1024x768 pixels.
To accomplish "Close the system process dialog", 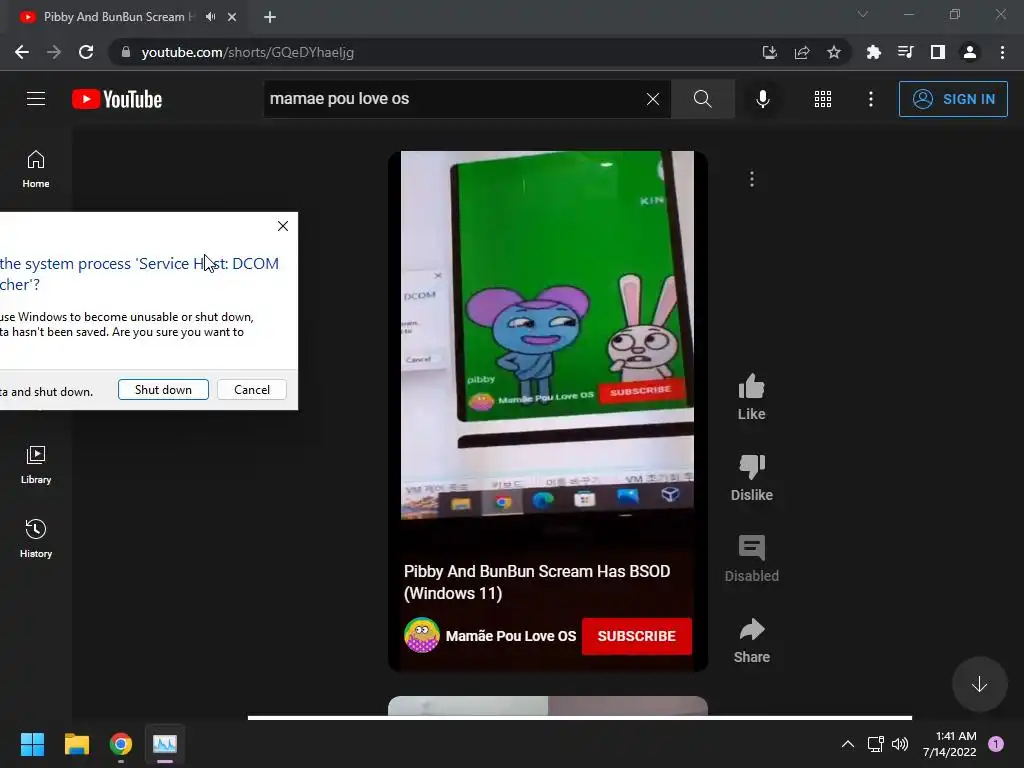I will (x=283, y=226).
